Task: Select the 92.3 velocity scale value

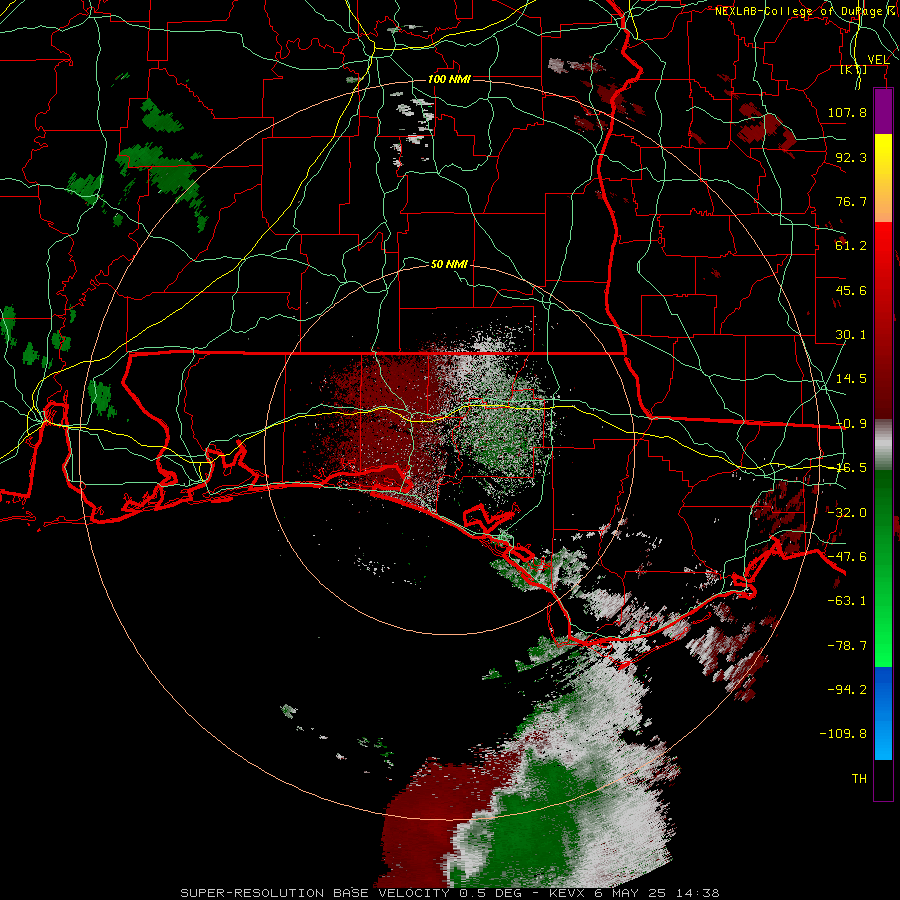Action: point(851,157)
